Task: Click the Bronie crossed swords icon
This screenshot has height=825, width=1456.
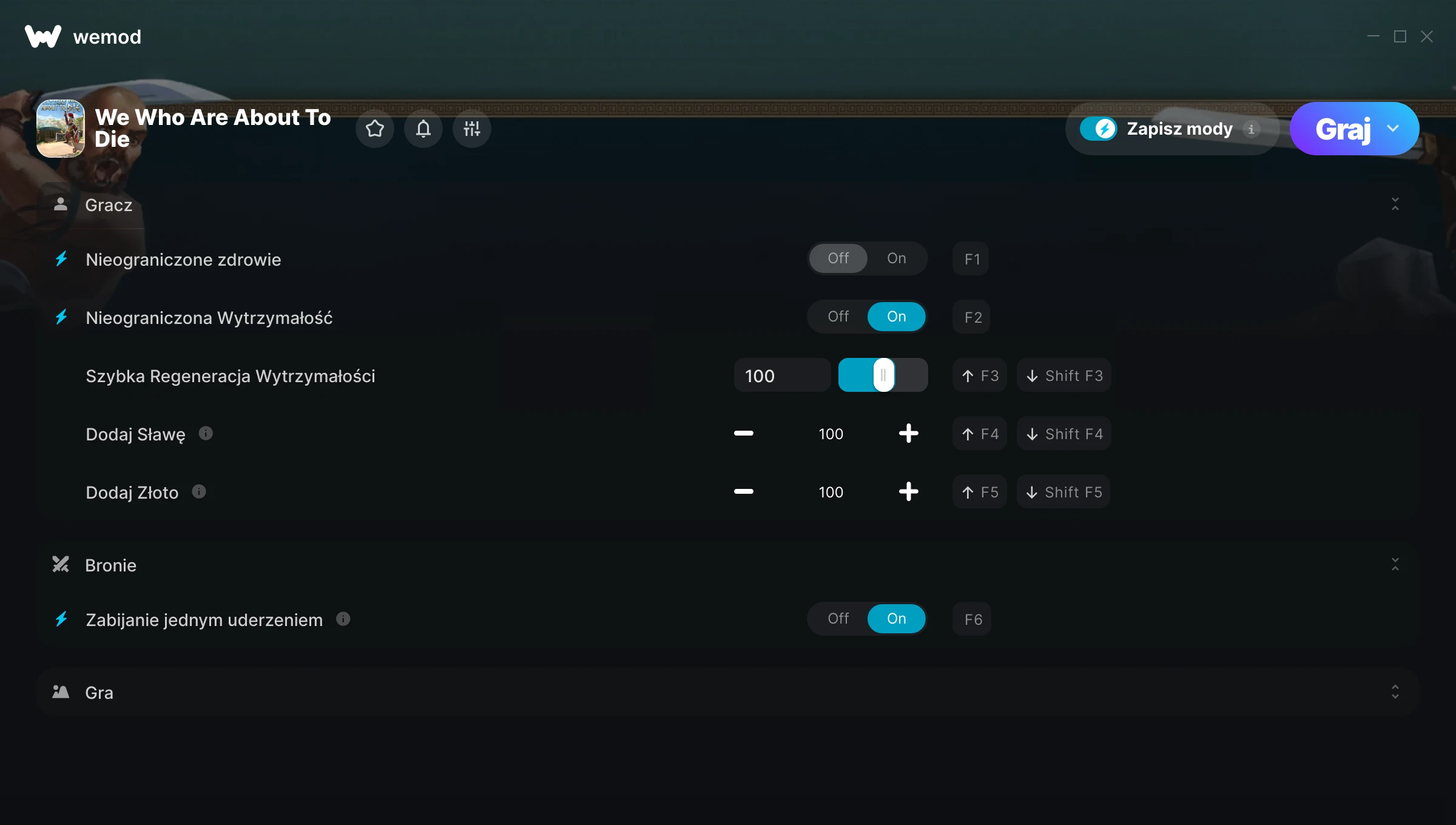Action: pos(60,565)
